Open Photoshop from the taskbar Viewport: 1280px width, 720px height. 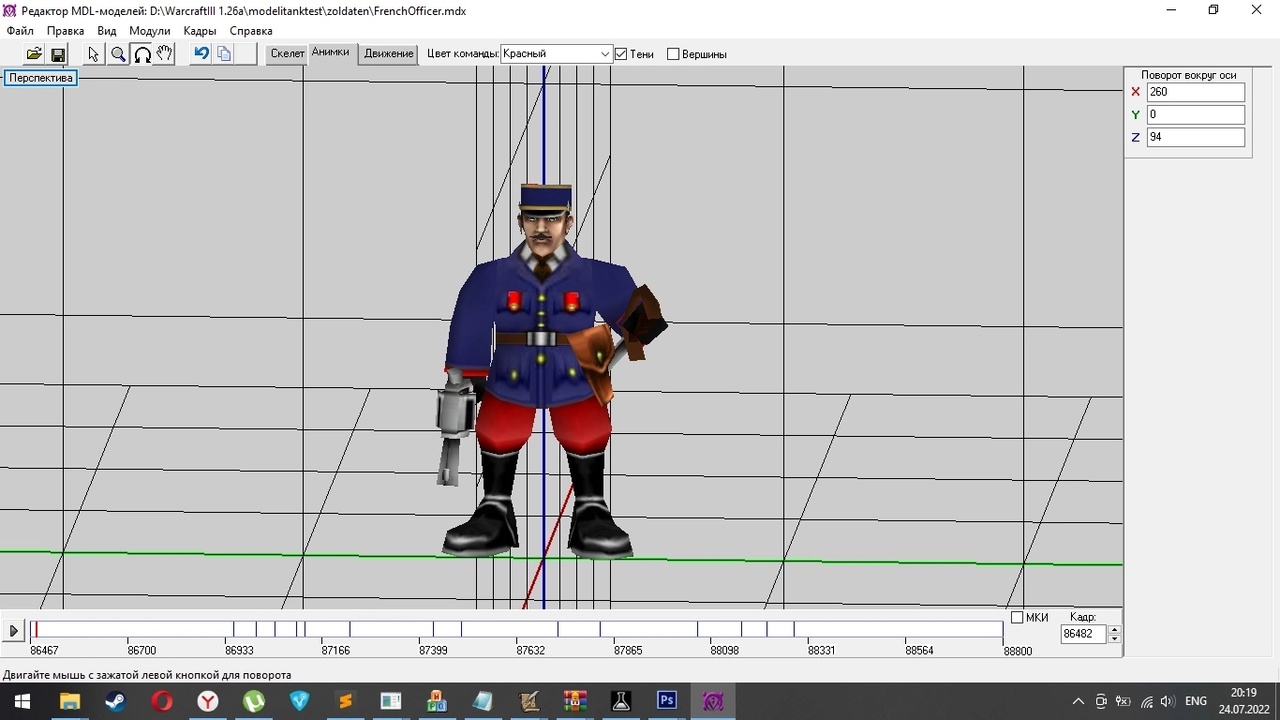pos(667,701)
